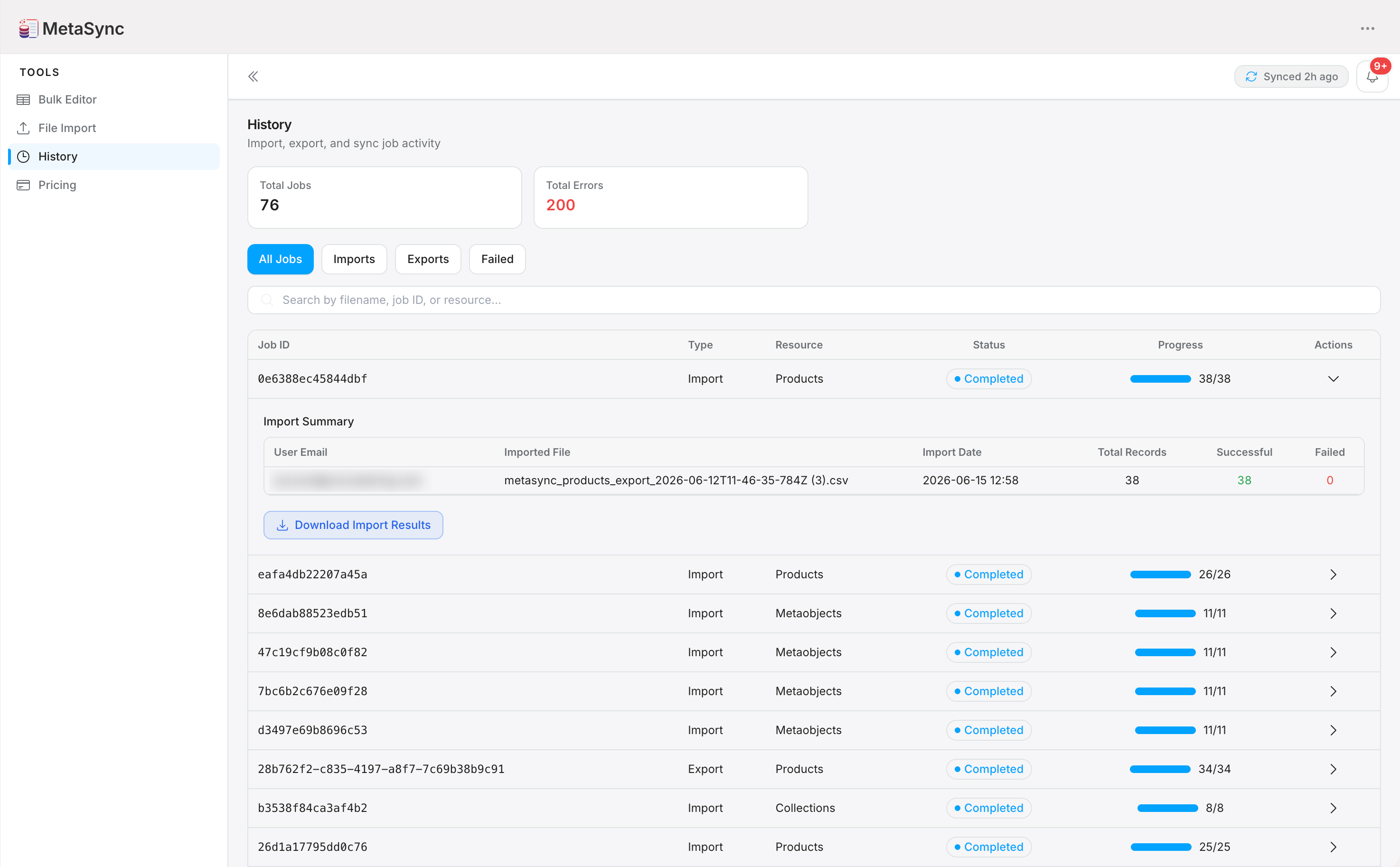Focus the job search field
Image resolution: width=1400 pixels, height=867 pixels.
[814, 300]
